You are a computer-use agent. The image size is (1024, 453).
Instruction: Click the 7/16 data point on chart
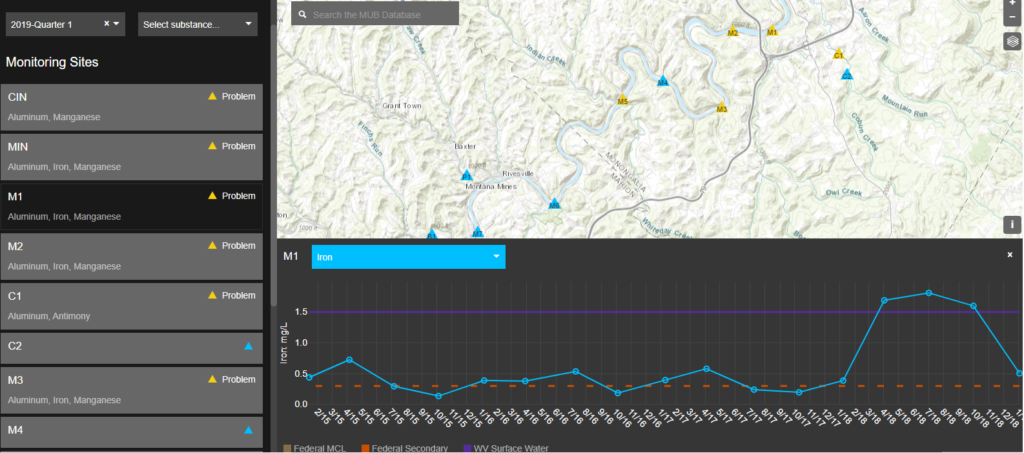(575, 371)
